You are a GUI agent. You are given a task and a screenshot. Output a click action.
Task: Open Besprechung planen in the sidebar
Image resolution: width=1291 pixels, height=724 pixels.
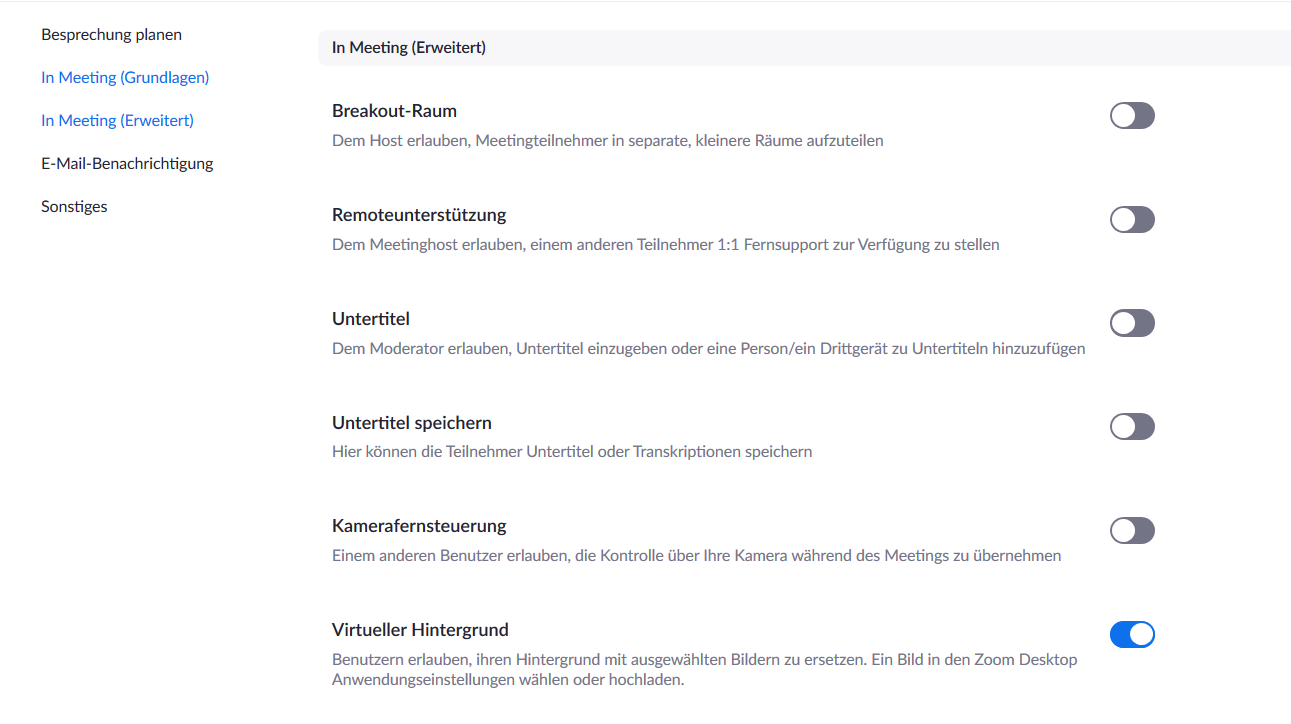[111, 35]
